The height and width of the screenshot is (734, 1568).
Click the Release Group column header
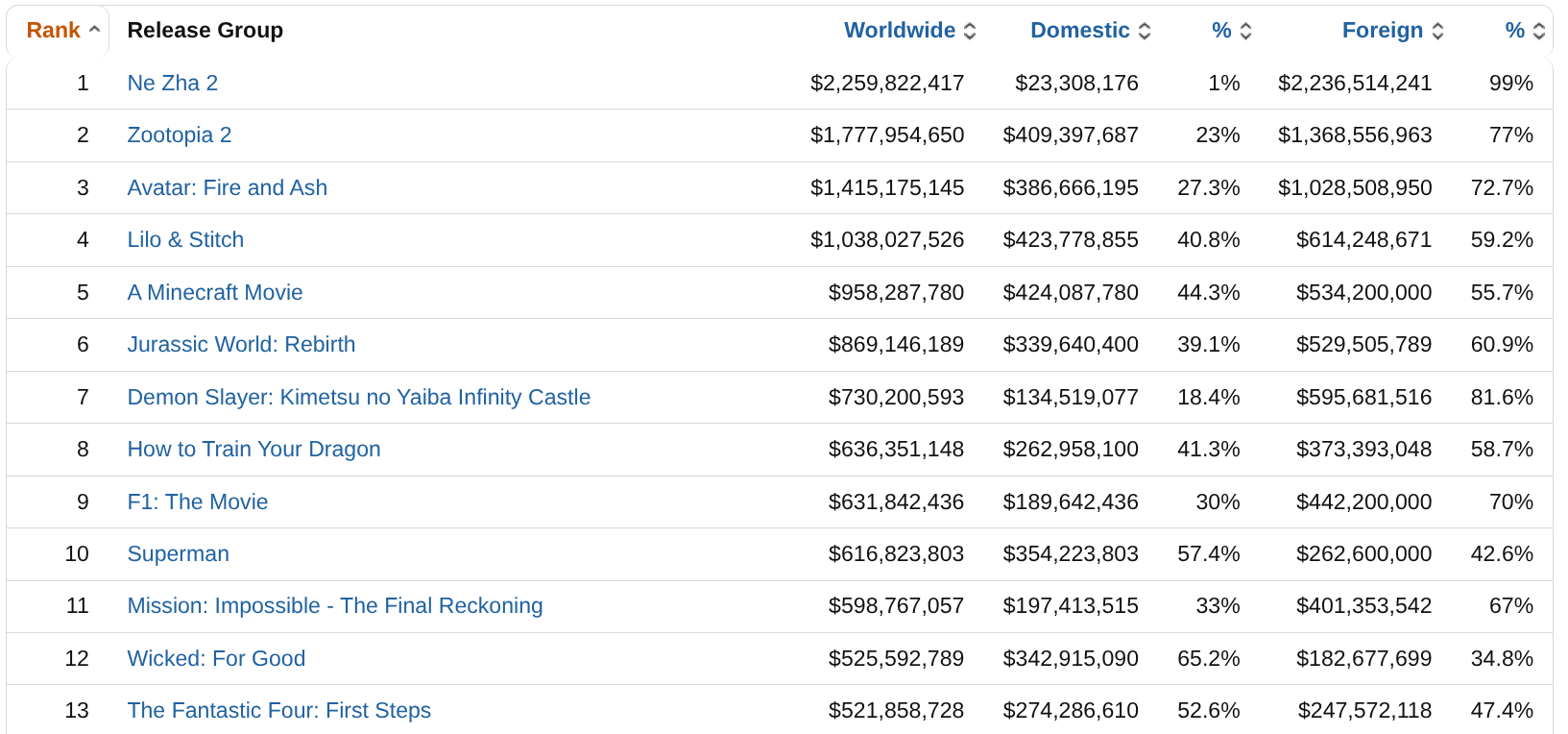[205, 31]
